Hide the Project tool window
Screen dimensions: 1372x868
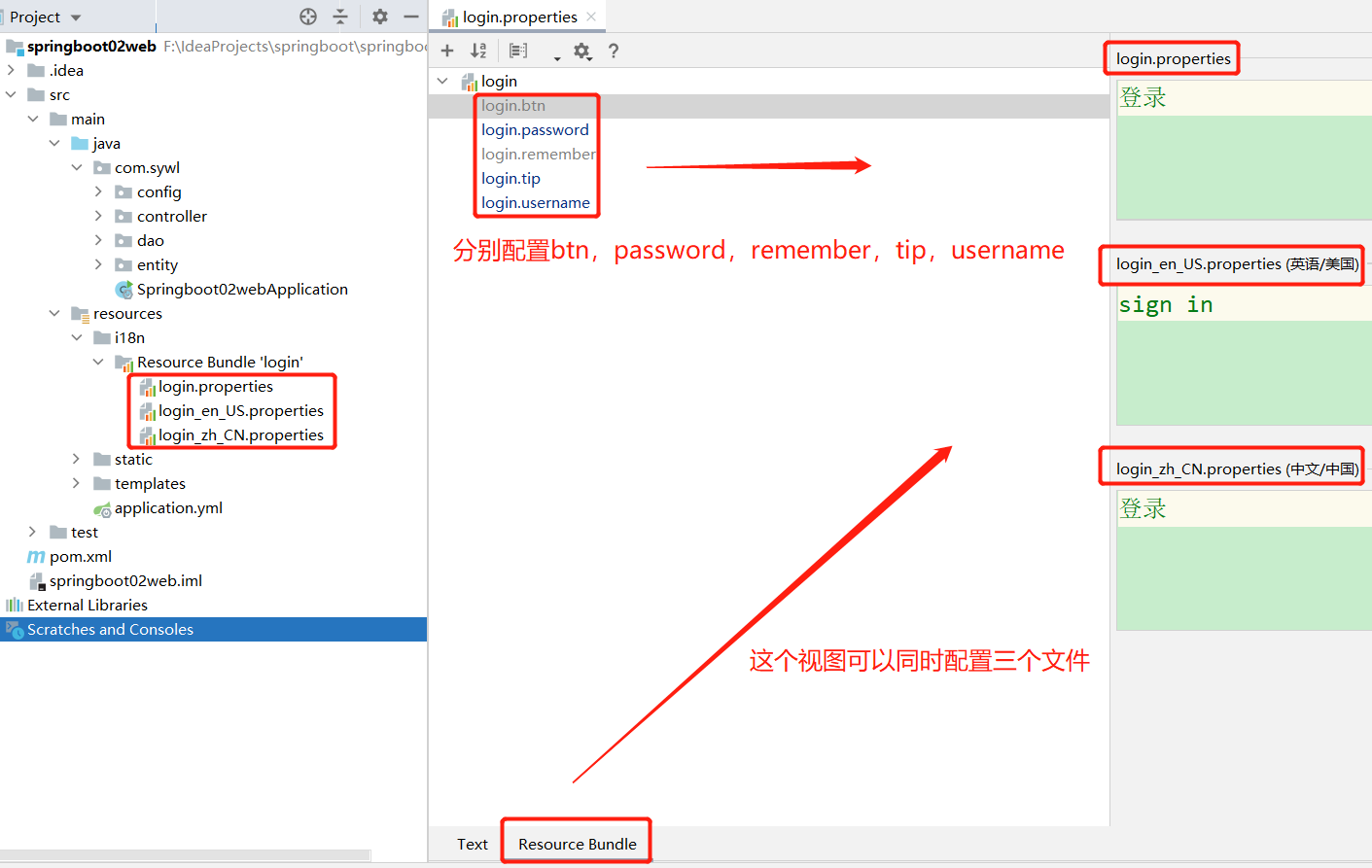click(411, 17)
